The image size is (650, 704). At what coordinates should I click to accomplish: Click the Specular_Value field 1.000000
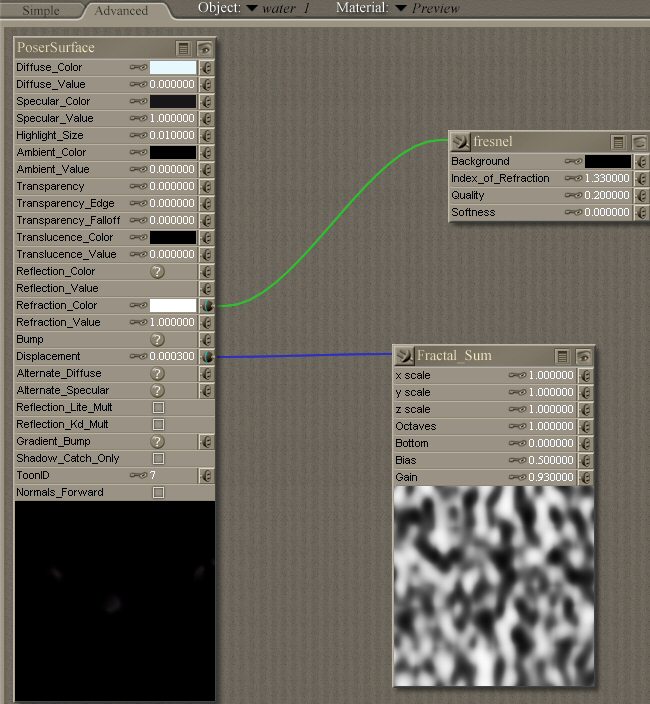pos(172,119)
